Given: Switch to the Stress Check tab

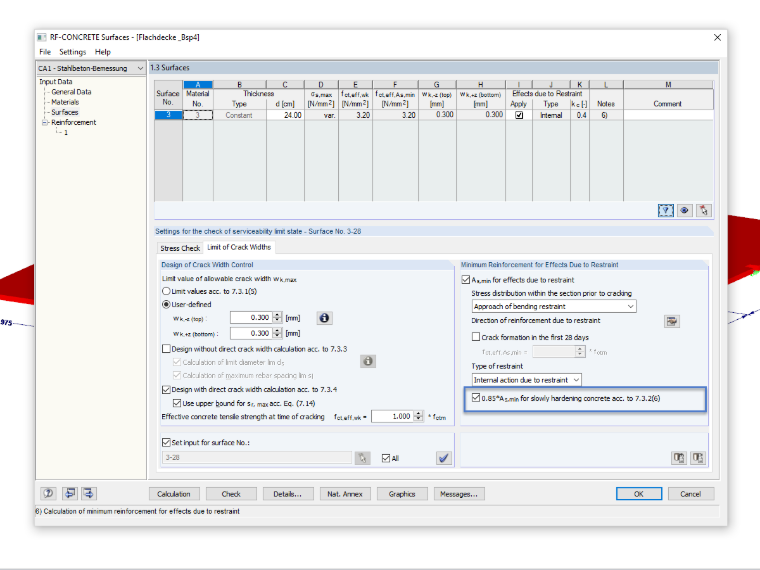Looking at the screenshot, I should [180, 248].
